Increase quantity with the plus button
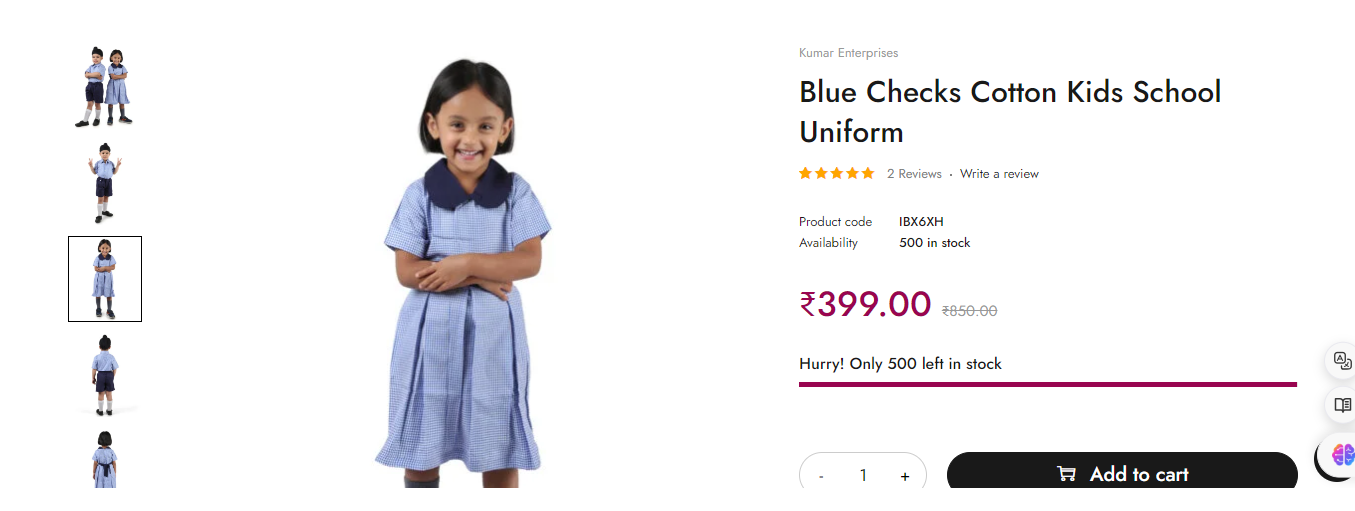1355x511 pixels. click(x=905, y=476)
